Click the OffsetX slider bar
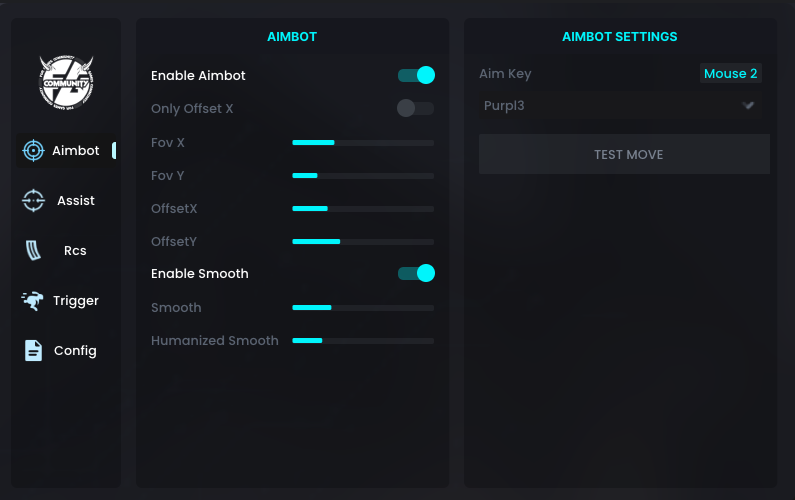 click(x=363, y=209)
